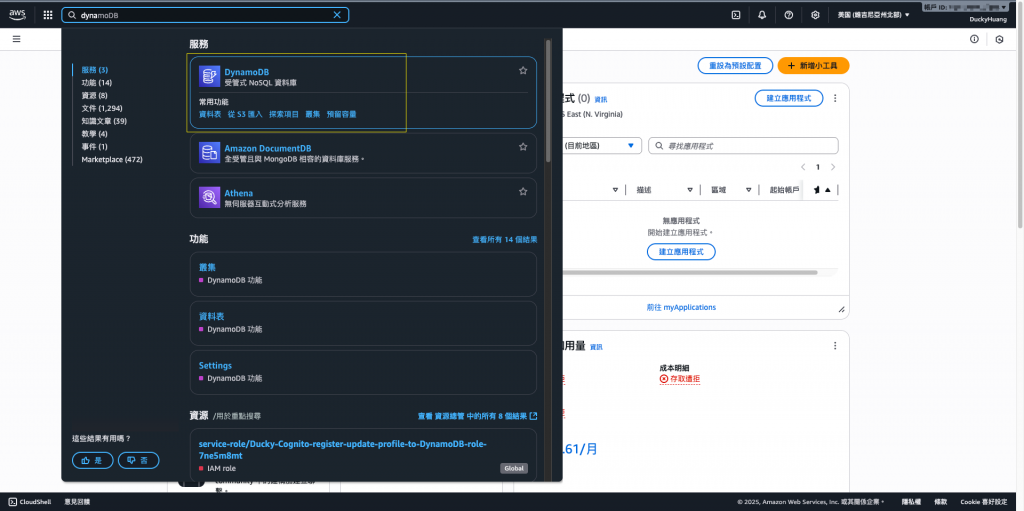
Task: Open the notifications bell
Action: pos(762,15)
